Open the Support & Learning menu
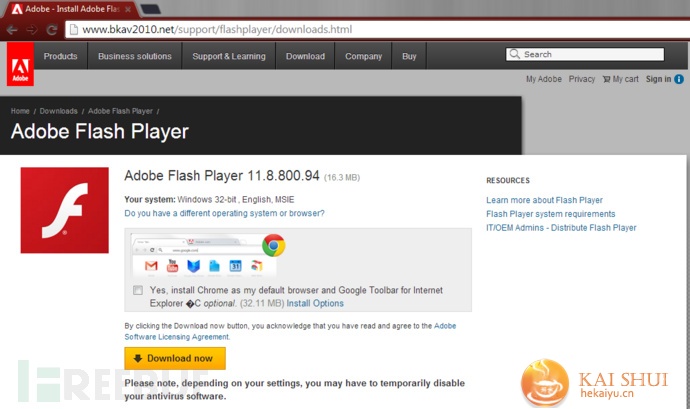The height and width of the screenshot is (409, 690). coord(229,56)
